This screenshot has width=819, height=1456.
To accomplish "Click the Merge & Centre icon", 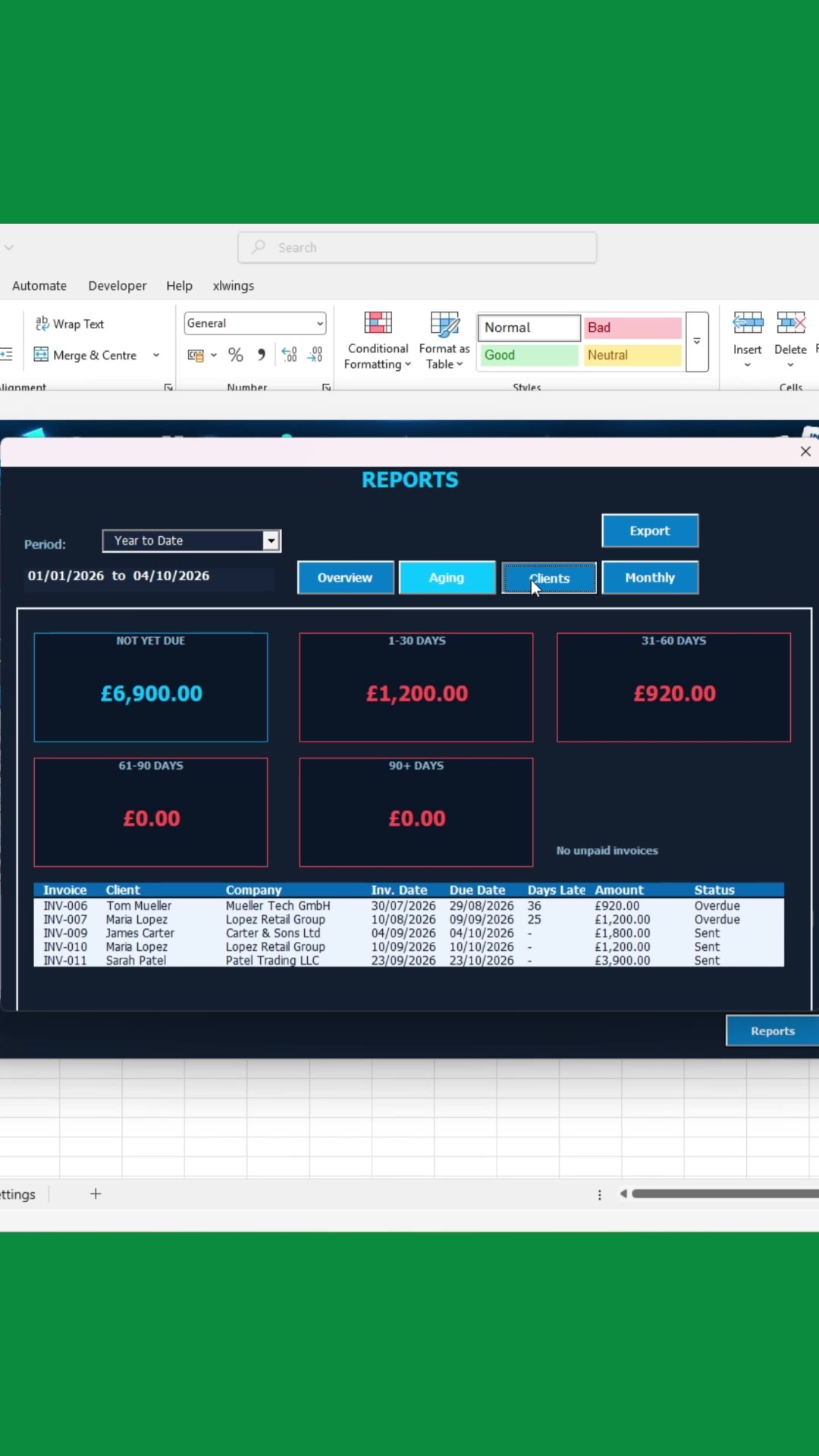I will tap(41, 355).
